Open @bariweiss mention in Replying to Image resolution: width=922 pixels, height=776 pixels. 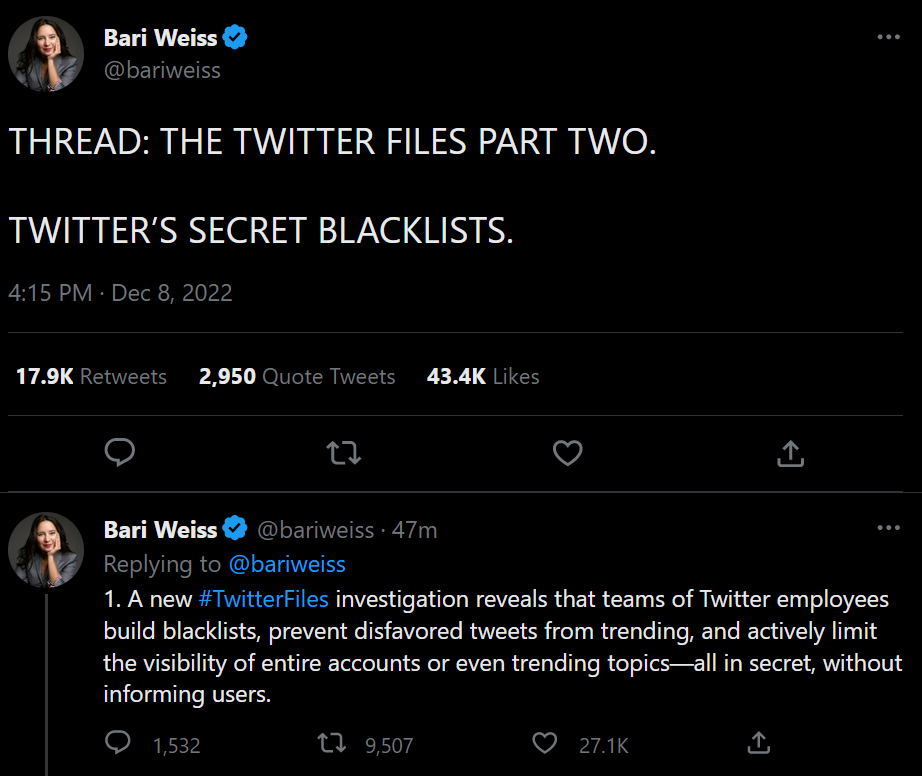click(x=287, y=564)
